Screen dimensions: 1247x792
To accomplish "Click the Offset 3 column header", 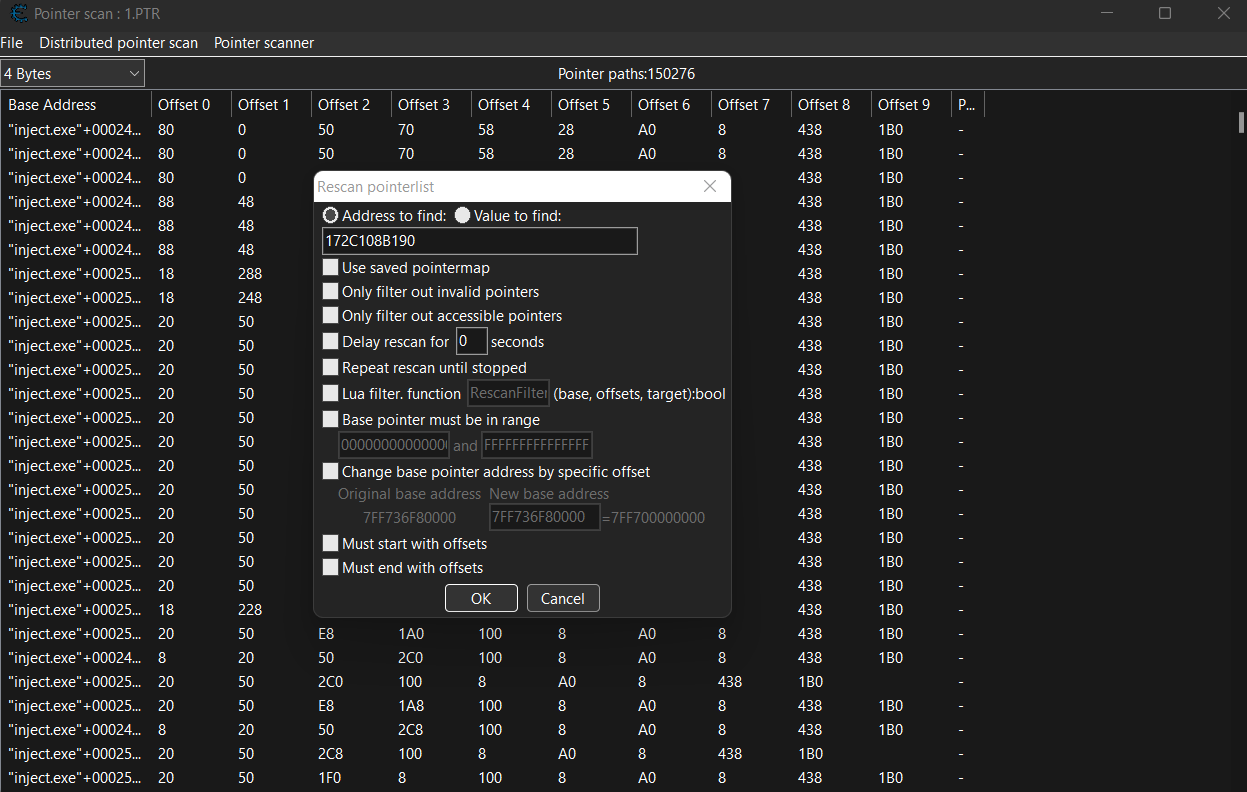I will pos(432,105).
